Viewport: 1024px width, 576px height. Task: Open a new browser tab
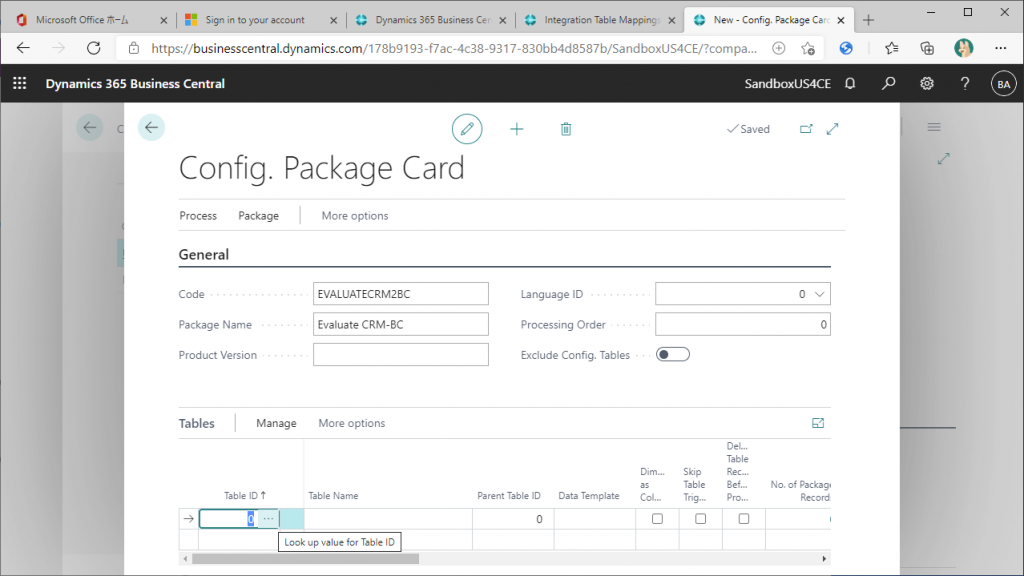point(868,20)
